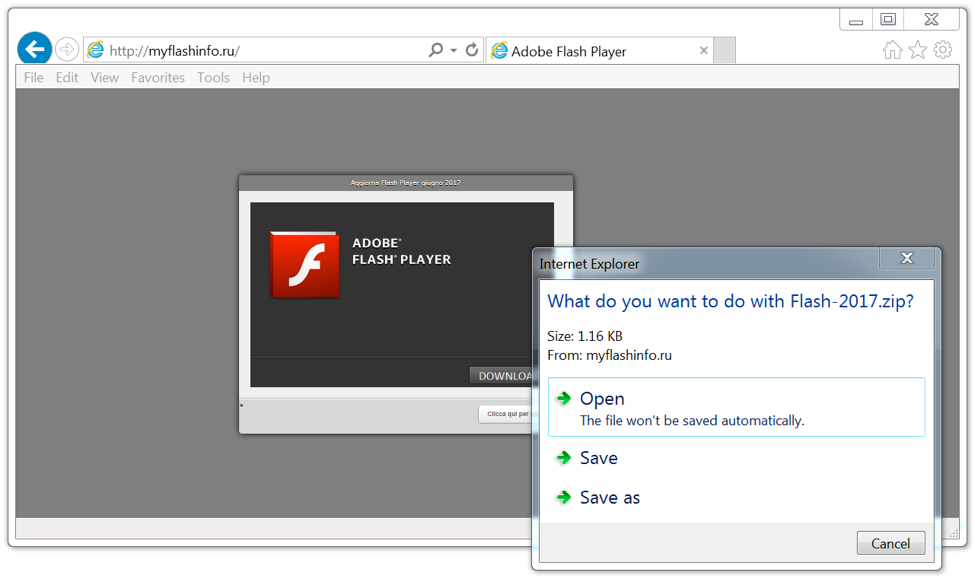Viewport: 975px width, 579px height.
Task: Choose Save as in the download dialog
Action: click(x=609, y=498)
